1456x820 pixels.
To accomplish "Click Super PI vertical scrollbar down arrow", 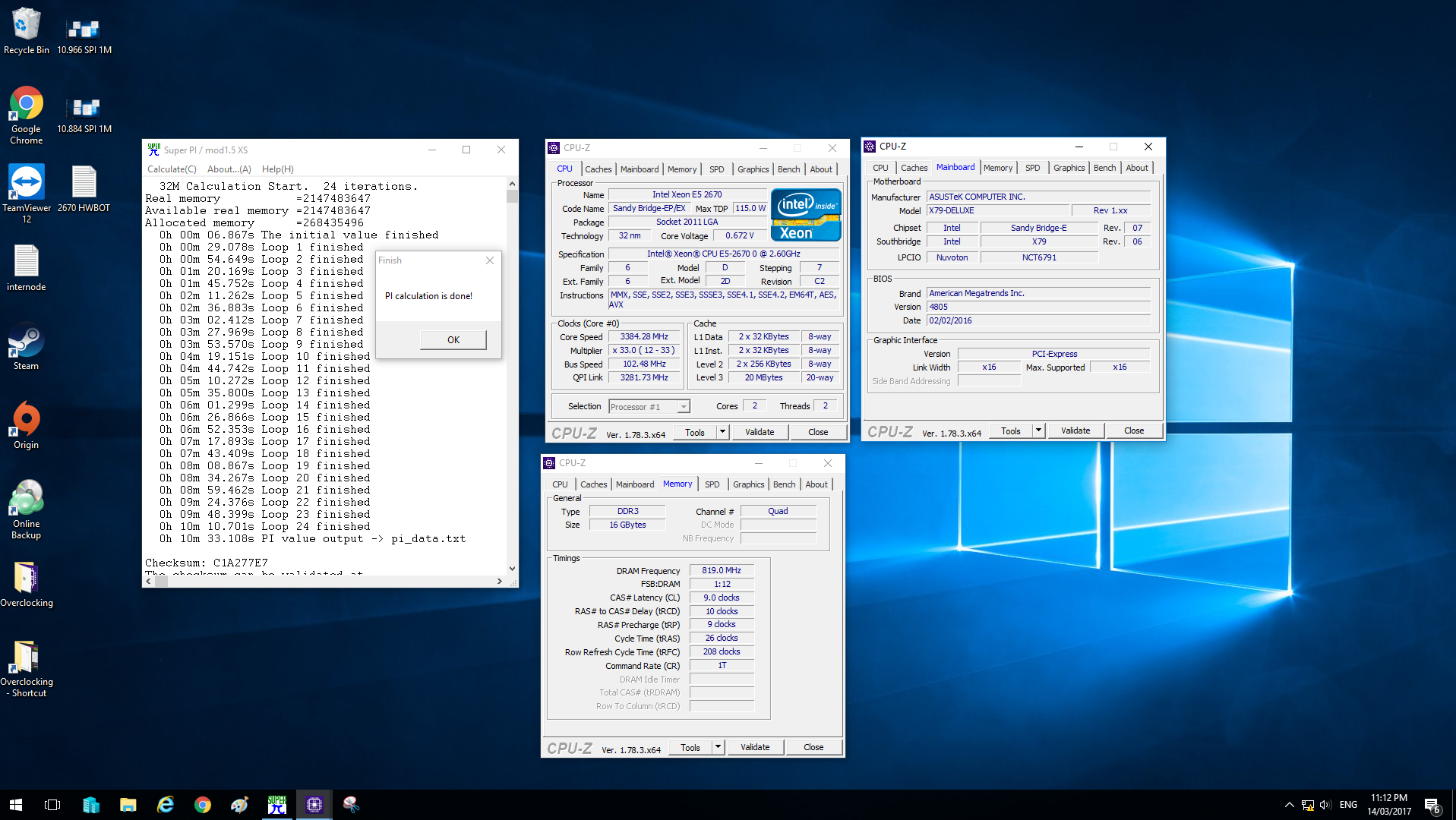I will 512,568.
